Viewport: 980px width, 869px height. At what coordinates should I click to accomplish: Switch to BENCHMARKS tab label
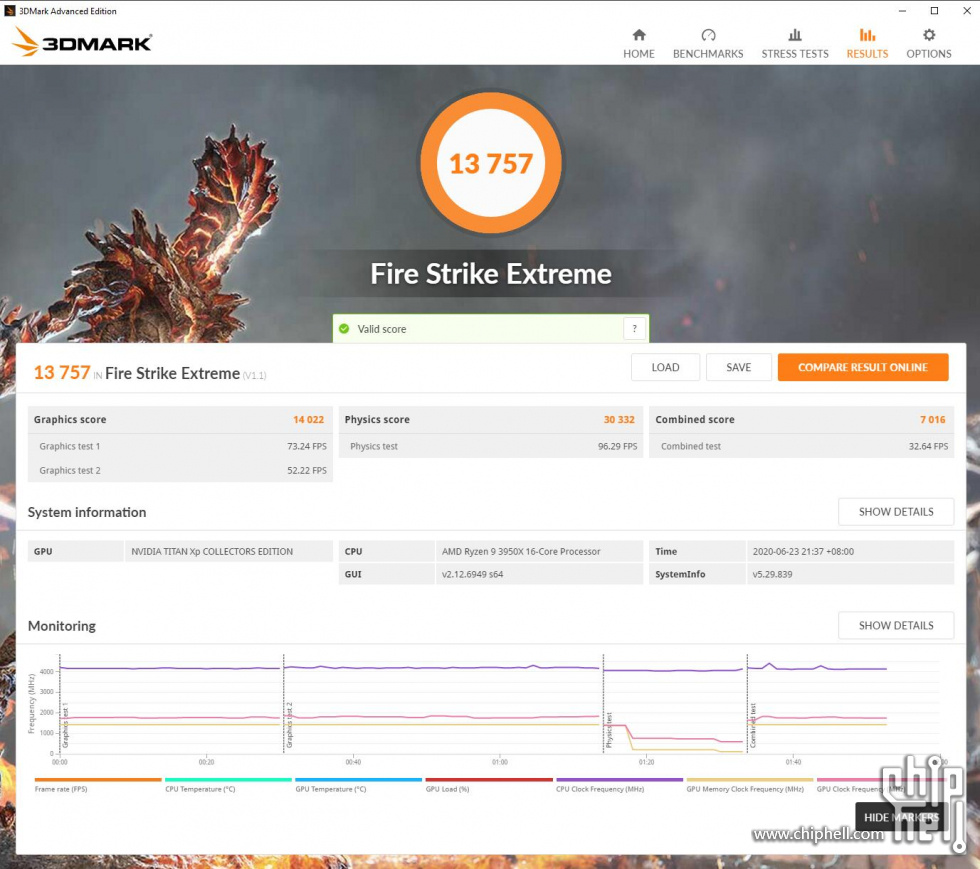pos(708,54)
